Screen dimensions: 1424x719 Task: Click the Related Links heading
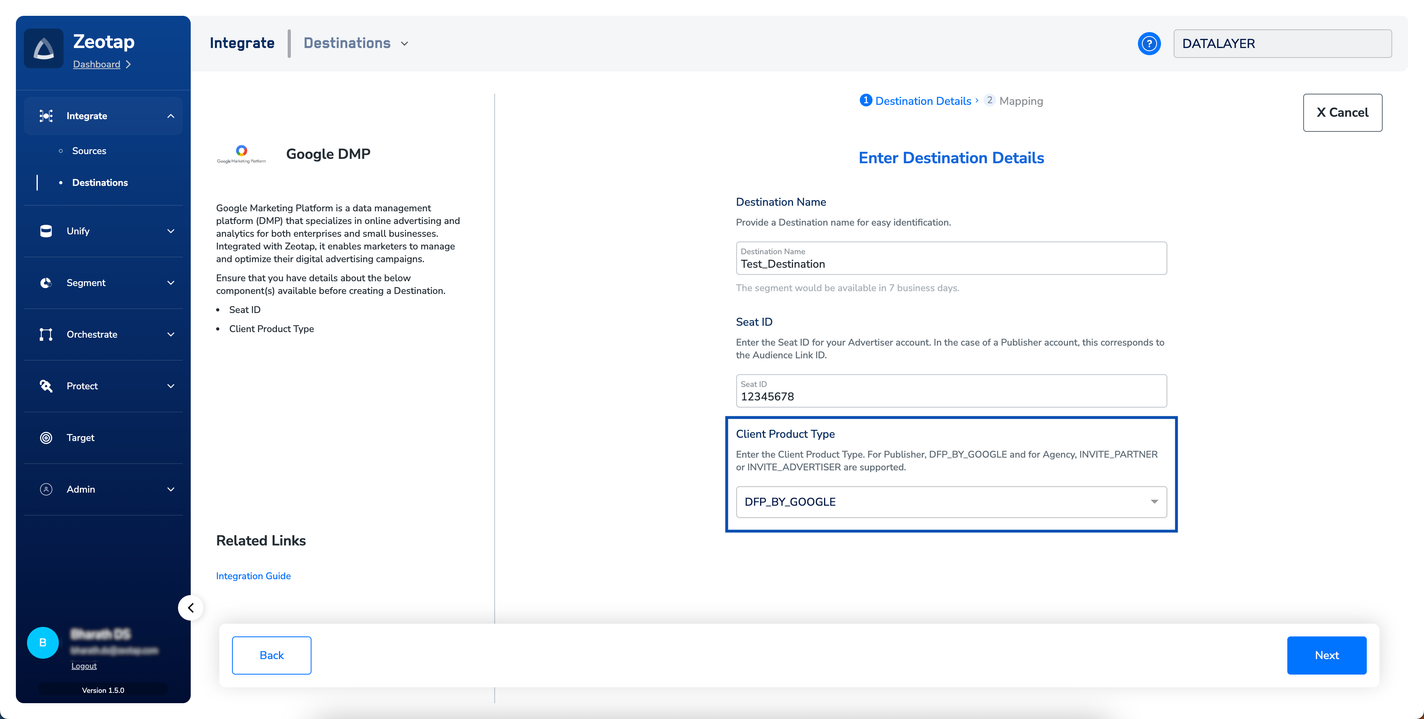pos(261,541)
